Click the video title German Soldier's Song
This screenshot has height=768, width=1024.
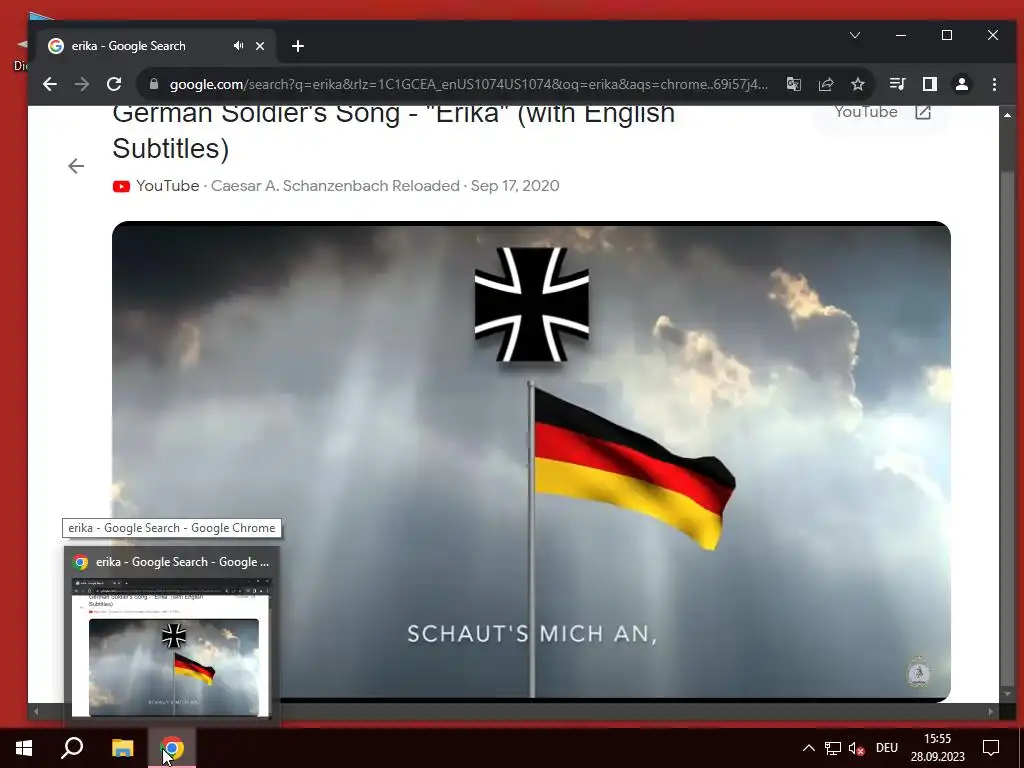(393, 131)
